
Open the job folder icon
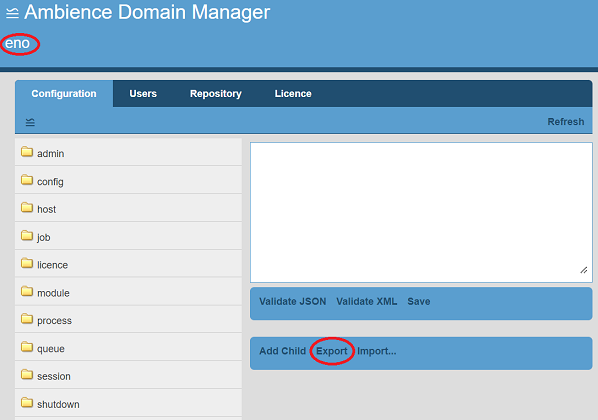coord(27,235)
